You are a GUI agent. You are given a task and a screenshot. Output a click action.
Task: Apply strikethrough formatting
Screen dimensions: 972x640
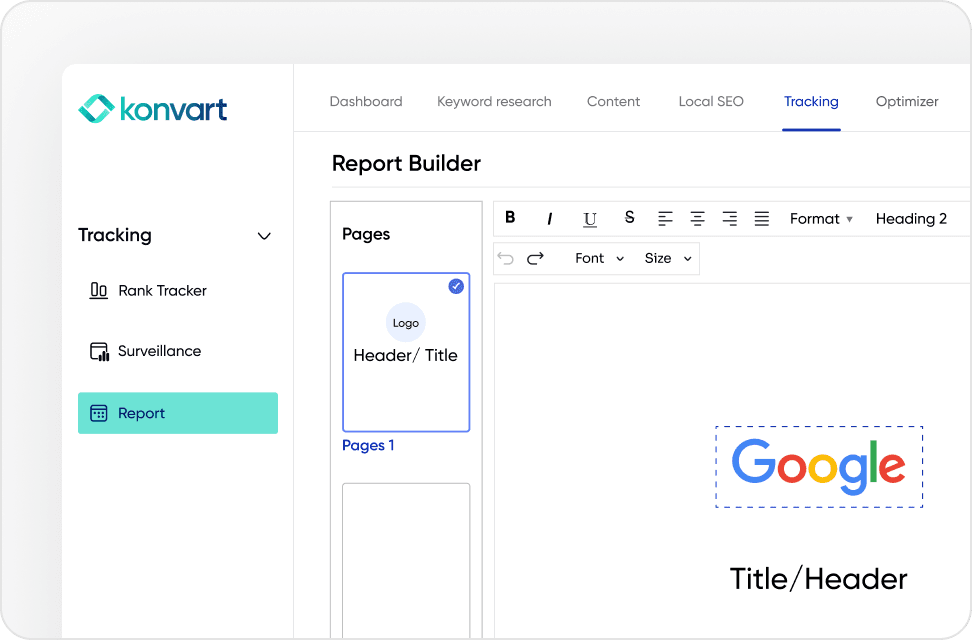click(629, 218)
